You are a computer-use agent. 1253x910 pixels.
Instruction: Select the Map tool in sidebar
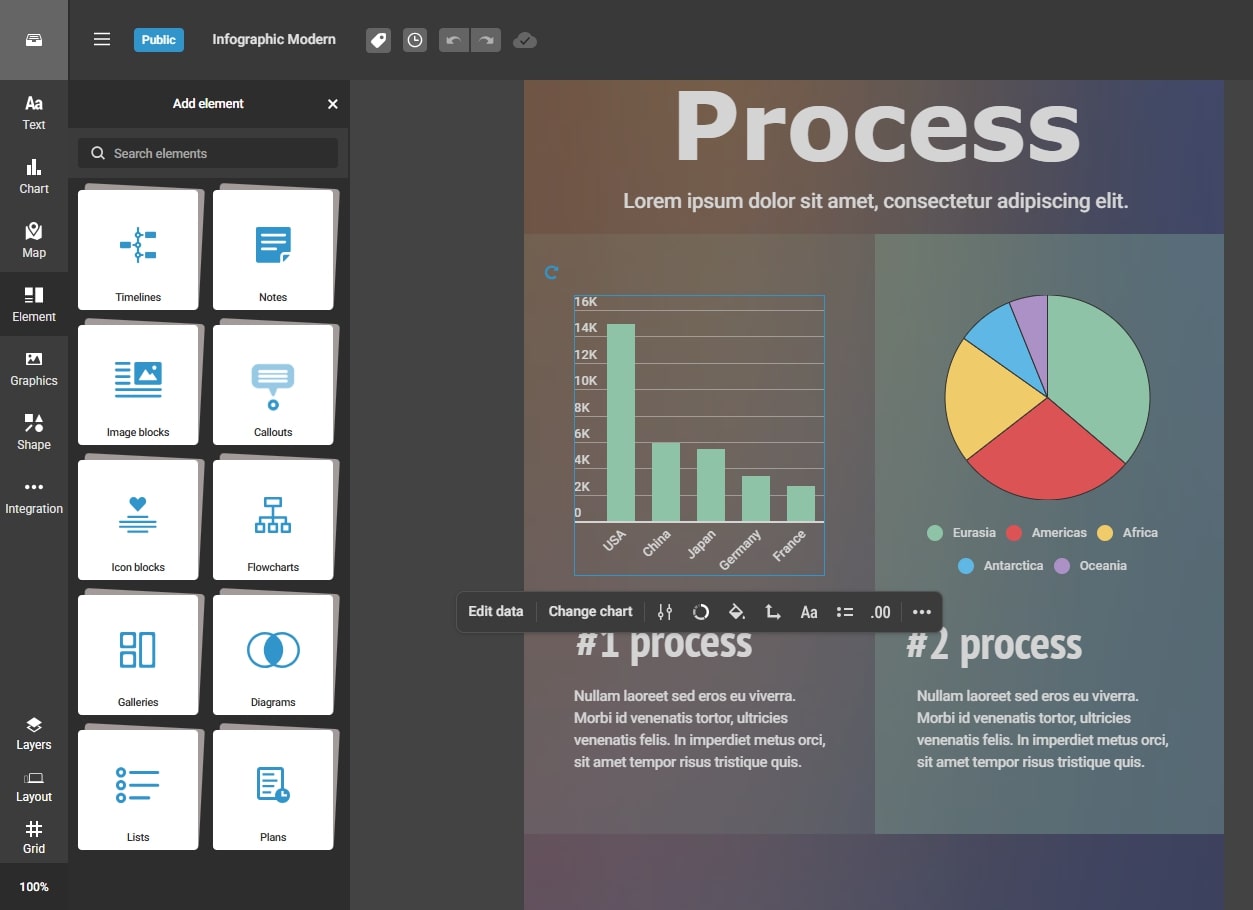34,240
